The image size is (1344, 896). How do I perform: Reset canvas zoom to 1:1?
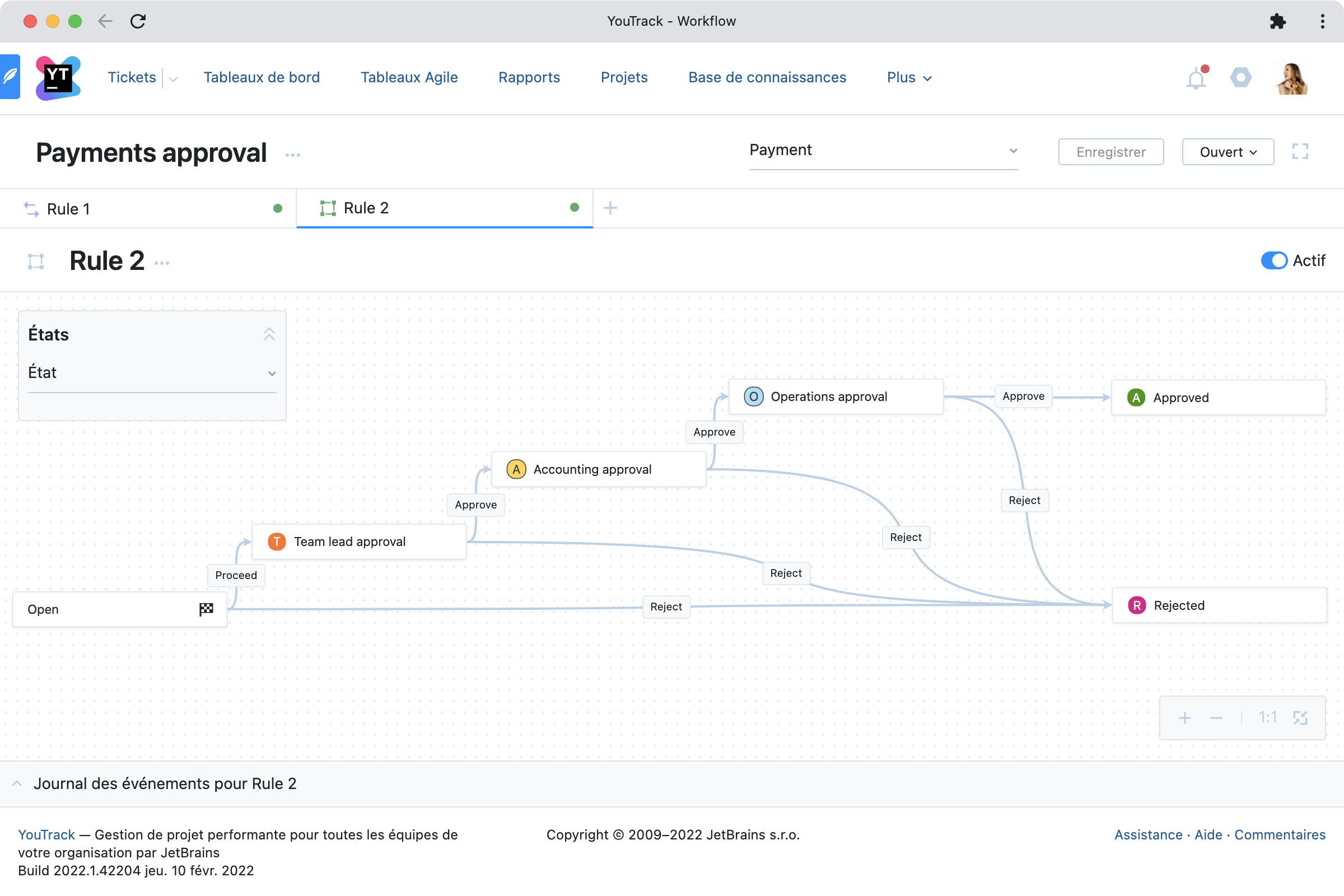[x=1267, y=718]
